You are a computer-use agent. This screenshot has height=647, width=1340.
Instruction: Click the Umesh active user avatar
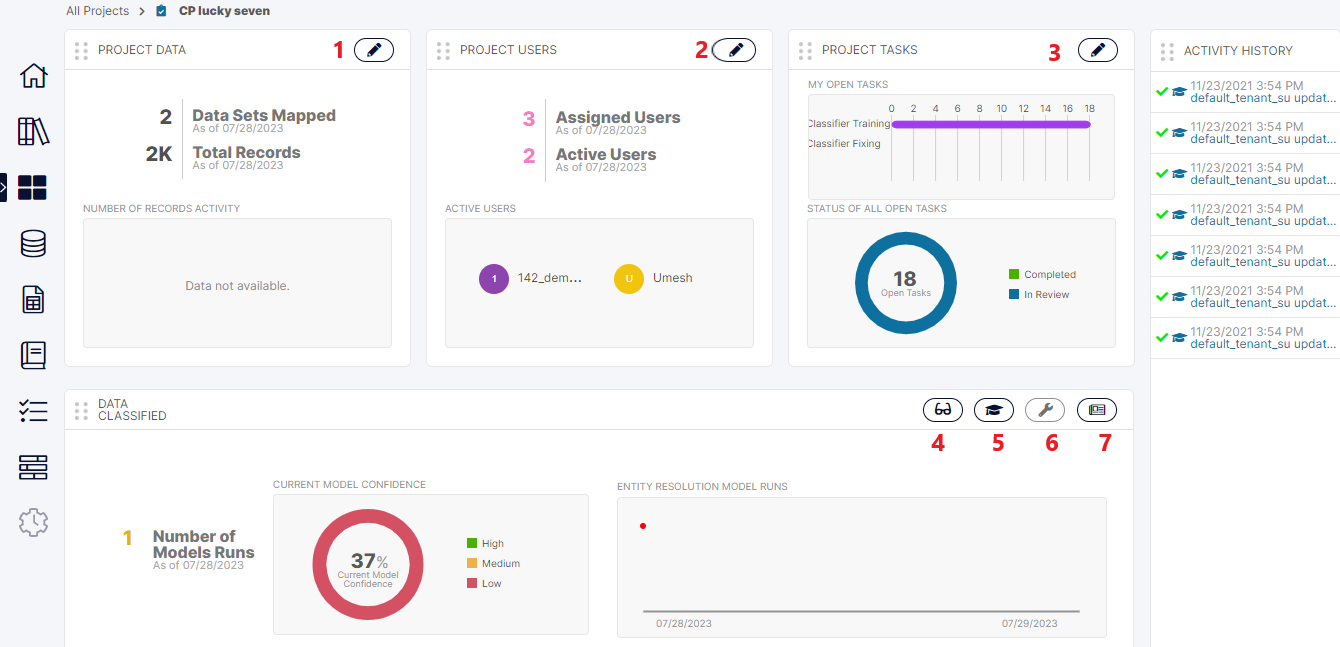[x=629, y=278]
